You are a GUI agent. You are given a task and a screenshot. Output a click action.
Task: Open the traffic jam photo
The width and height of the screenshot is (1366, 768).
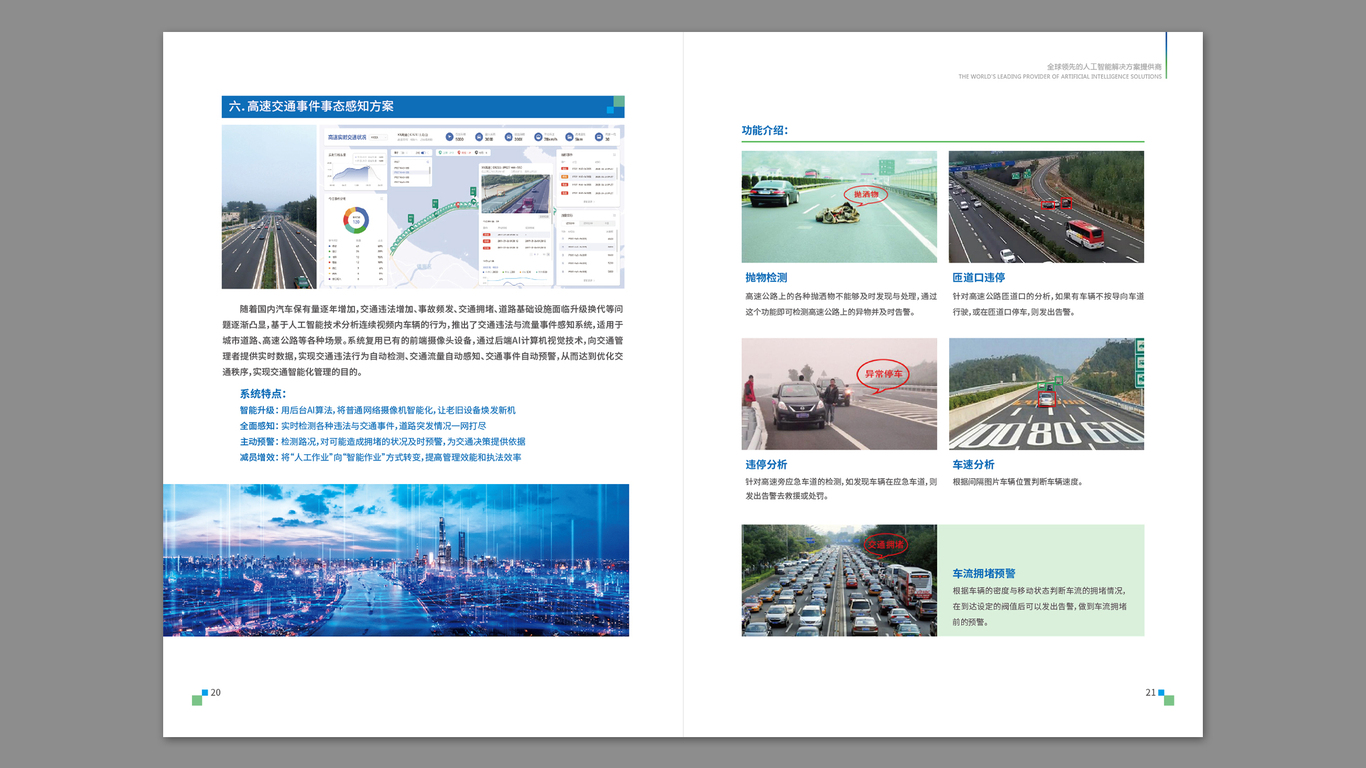click(839, 580)
